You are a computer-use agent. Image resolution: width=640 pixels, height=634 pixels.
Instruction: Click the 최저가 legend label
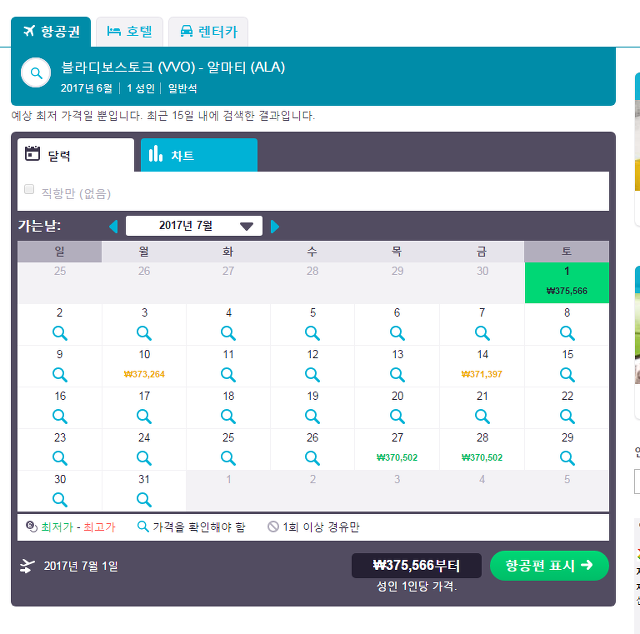(57, 527)
